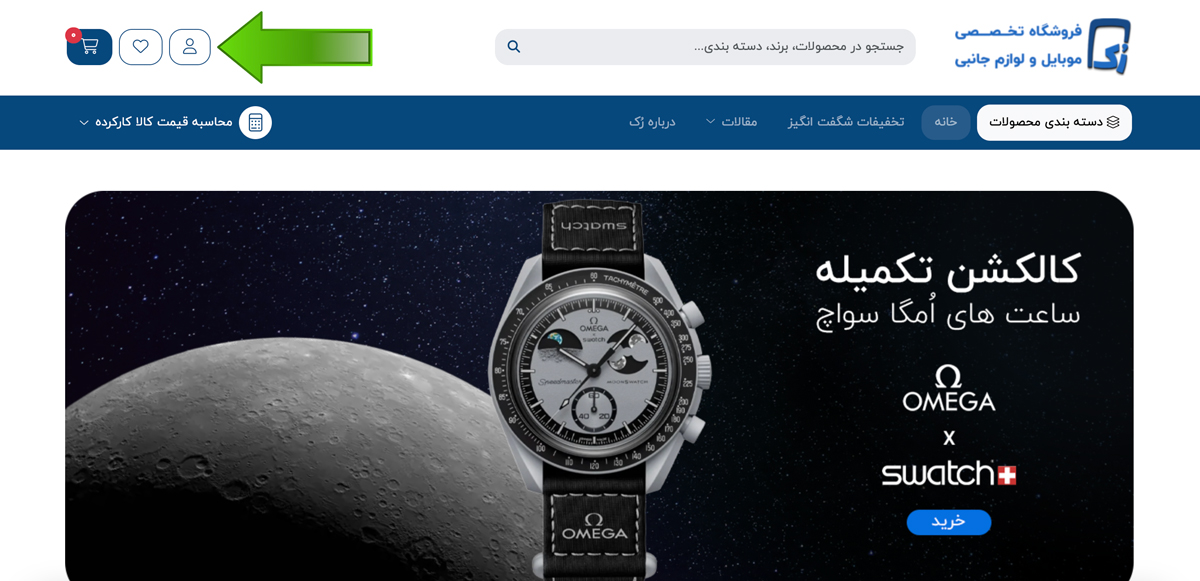Click the red cart count badge
This screenshot has width=1200, height=581.
tap(73, 35)
